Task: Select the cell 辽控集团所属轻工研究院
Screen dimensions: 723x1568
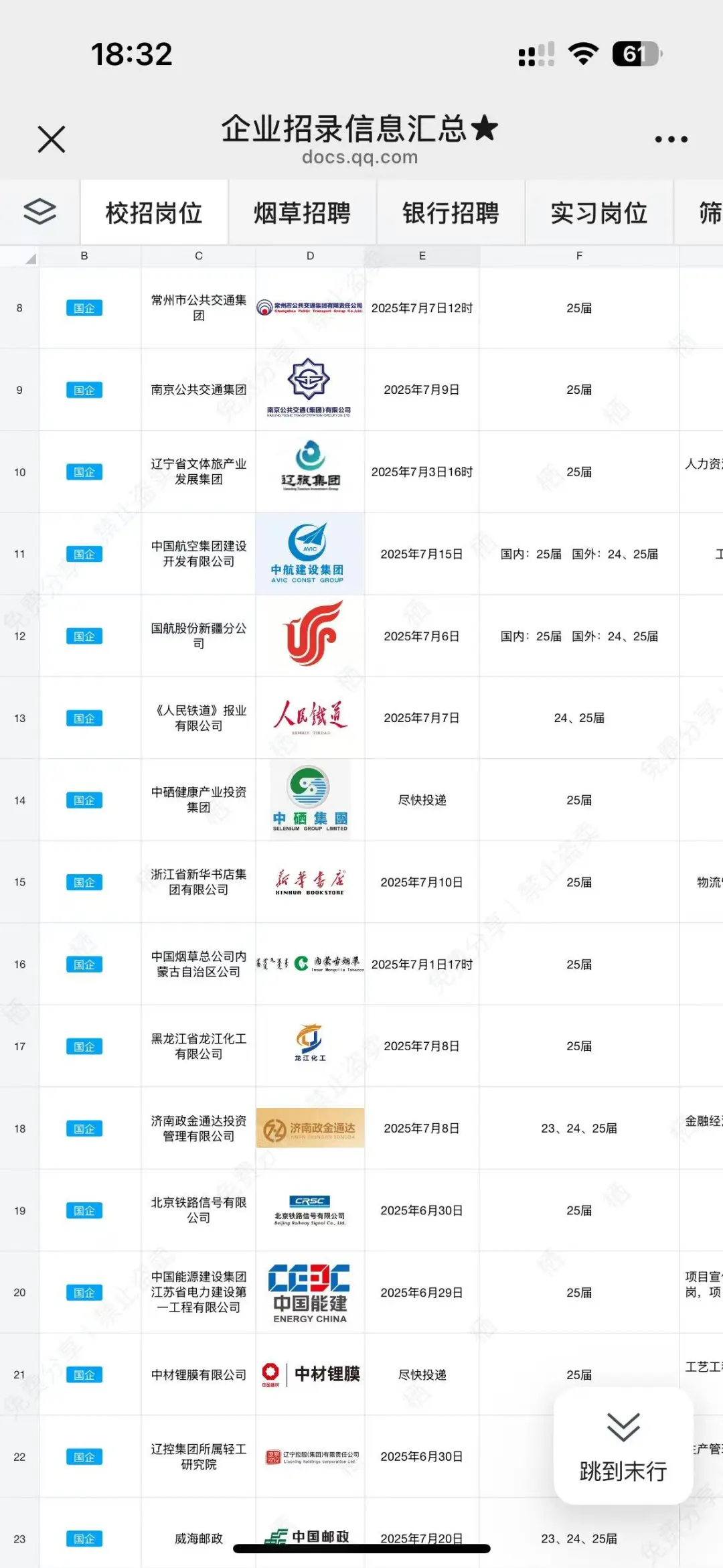Action: [x=198, y=1457]
